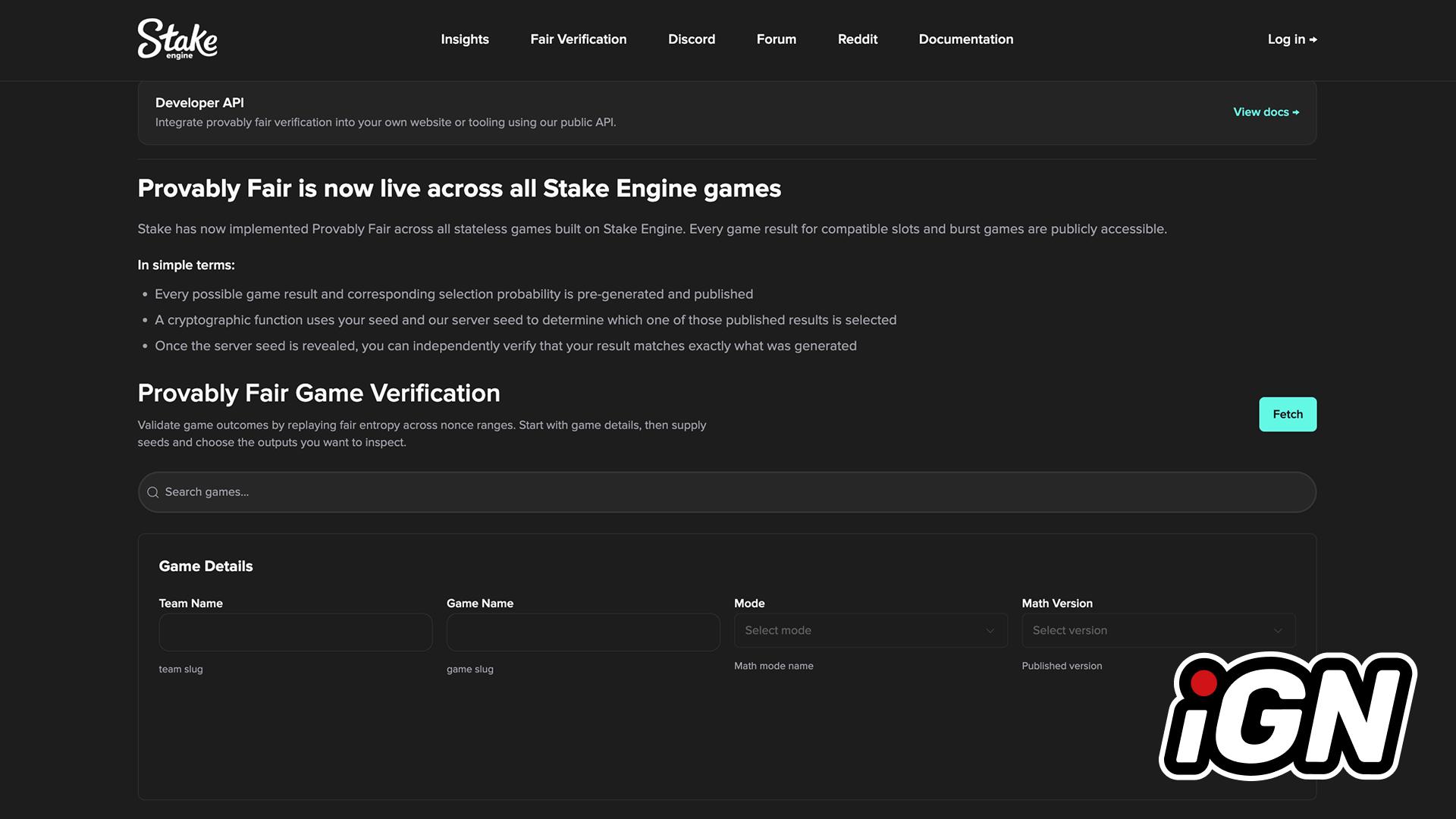Open the Discord link
This screenshot has width=1456, height=819.
point(691,39)
